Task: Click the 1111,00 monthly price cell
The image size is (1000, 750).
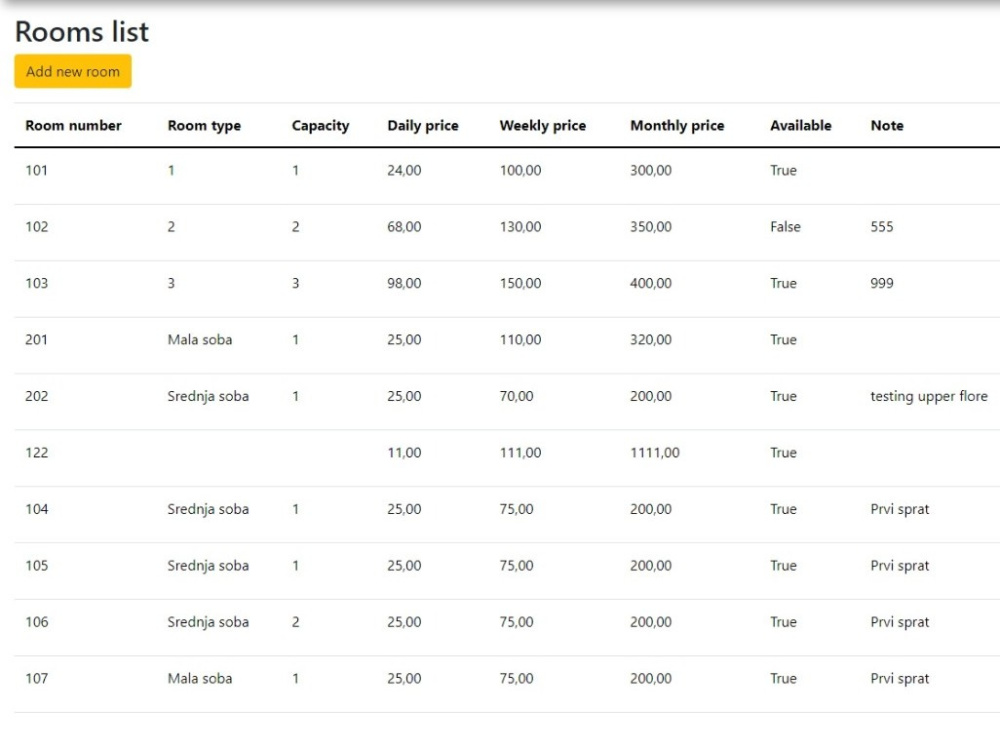Action: coord(655,453)
